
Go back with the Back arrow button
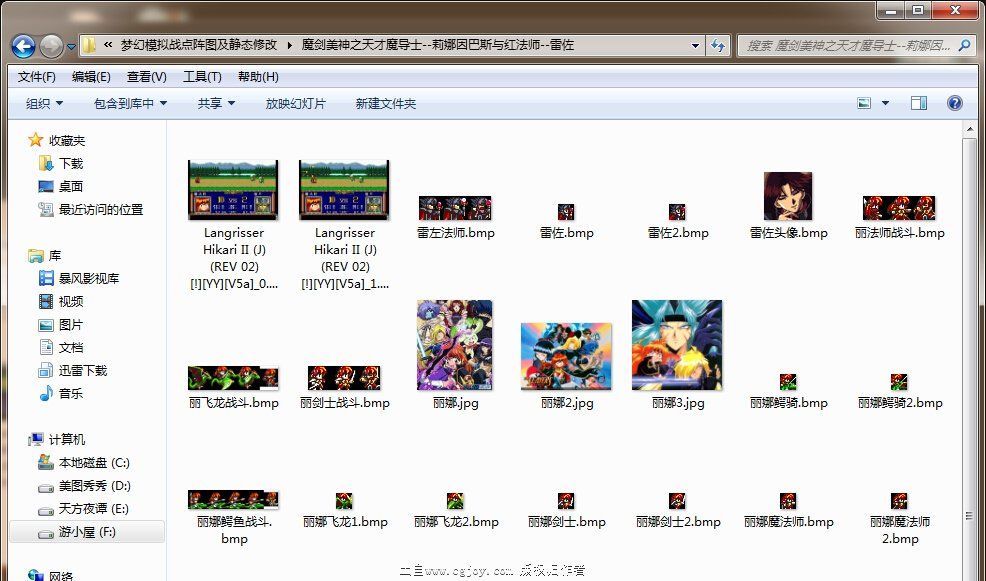pyautogui.click(x=23, y=45)
